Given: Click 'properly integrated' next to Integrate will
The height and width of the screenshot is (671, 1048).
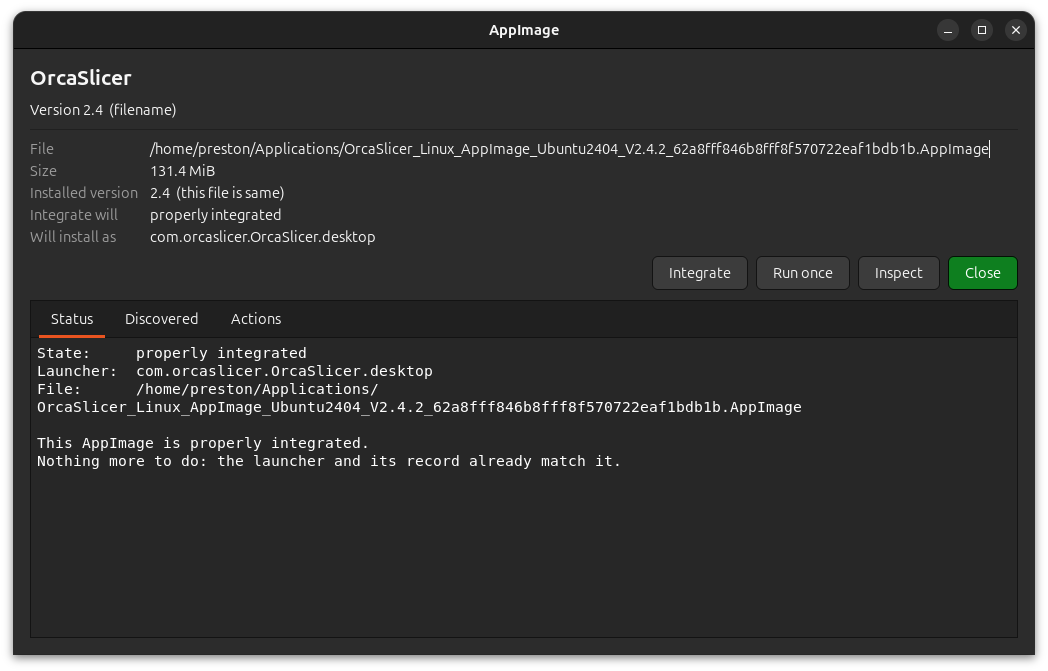Looking at the screenshot, I should click(215, 215).
